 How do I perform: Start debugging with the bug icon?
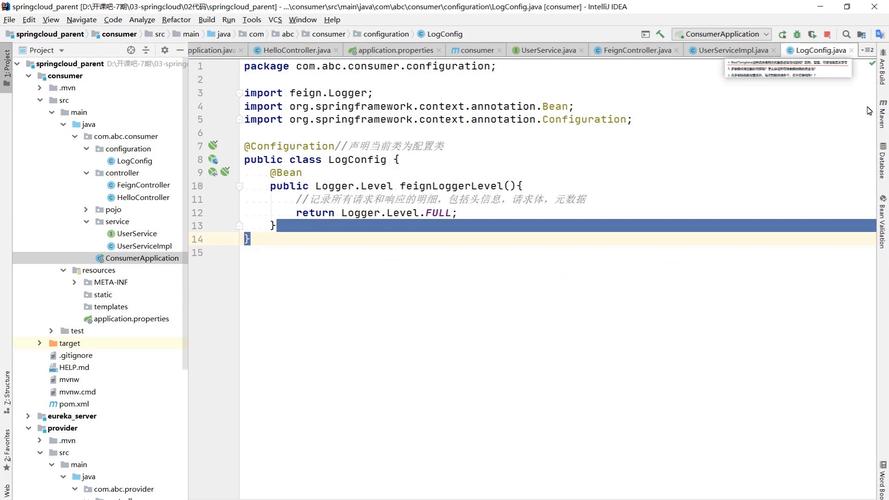797,34
